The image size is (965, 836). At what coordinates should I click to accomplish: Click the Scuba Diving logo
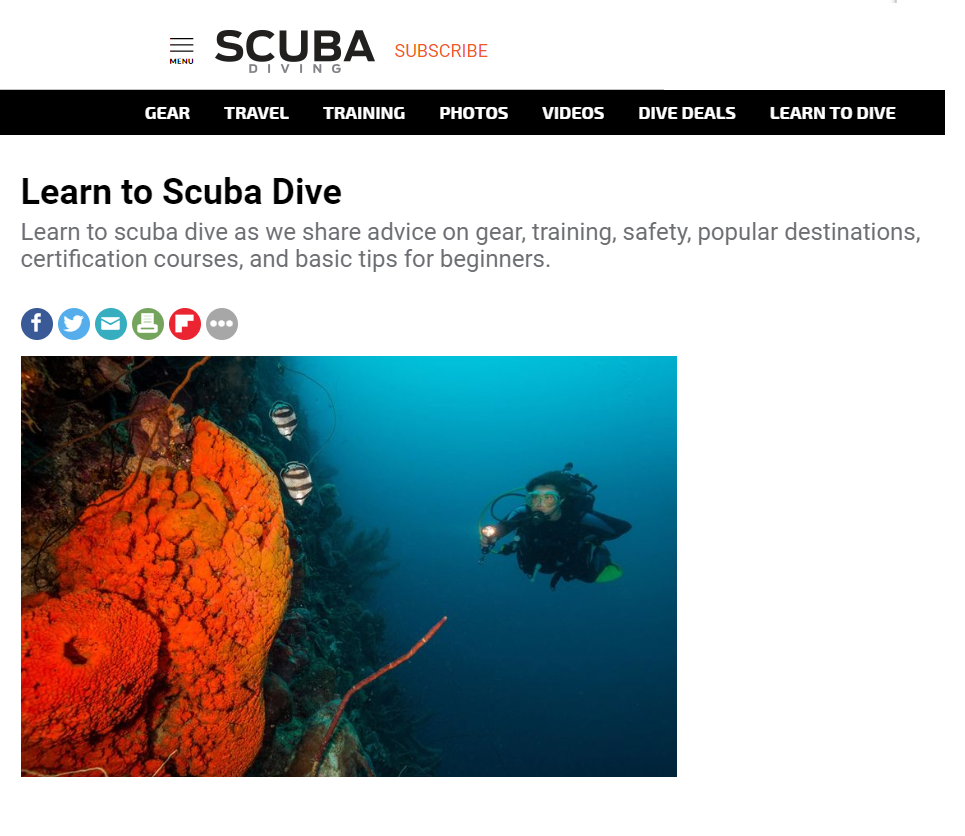[x=295, y=51]
